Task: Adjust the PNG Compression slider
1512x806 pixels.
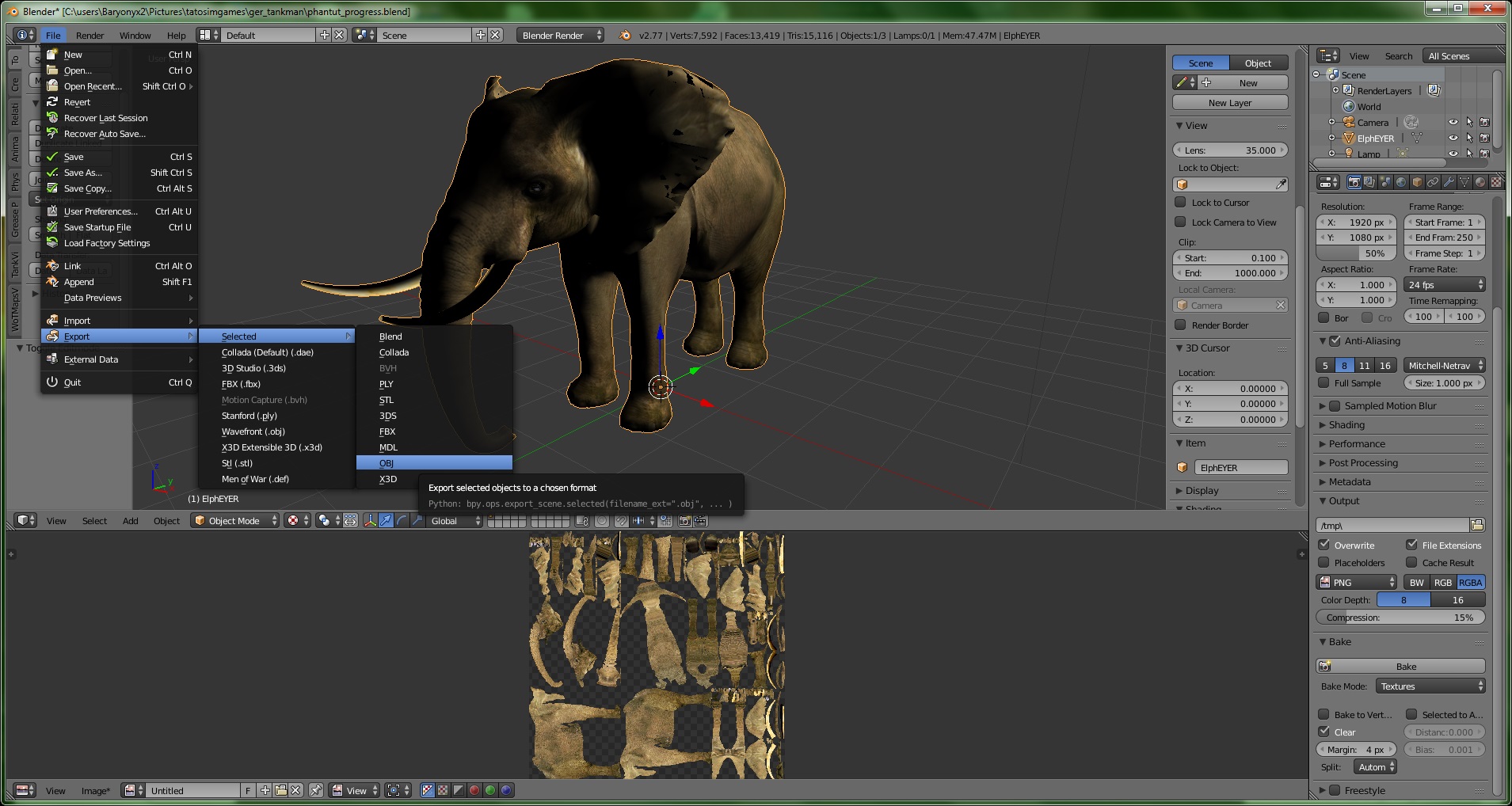Action: click(x=1400, y=618)
